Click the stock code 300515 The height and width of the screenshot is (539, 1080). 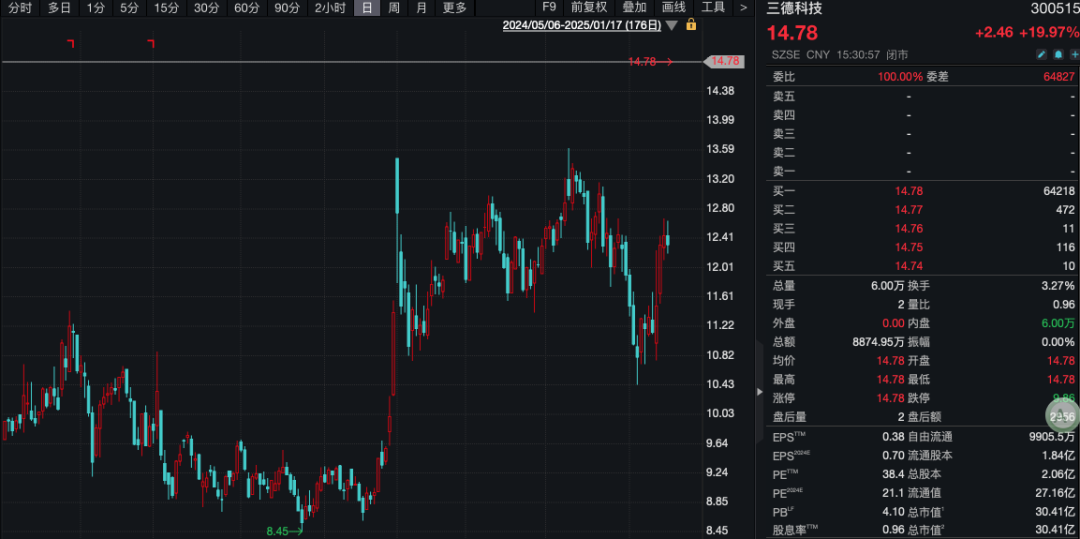click(1054, 9)
